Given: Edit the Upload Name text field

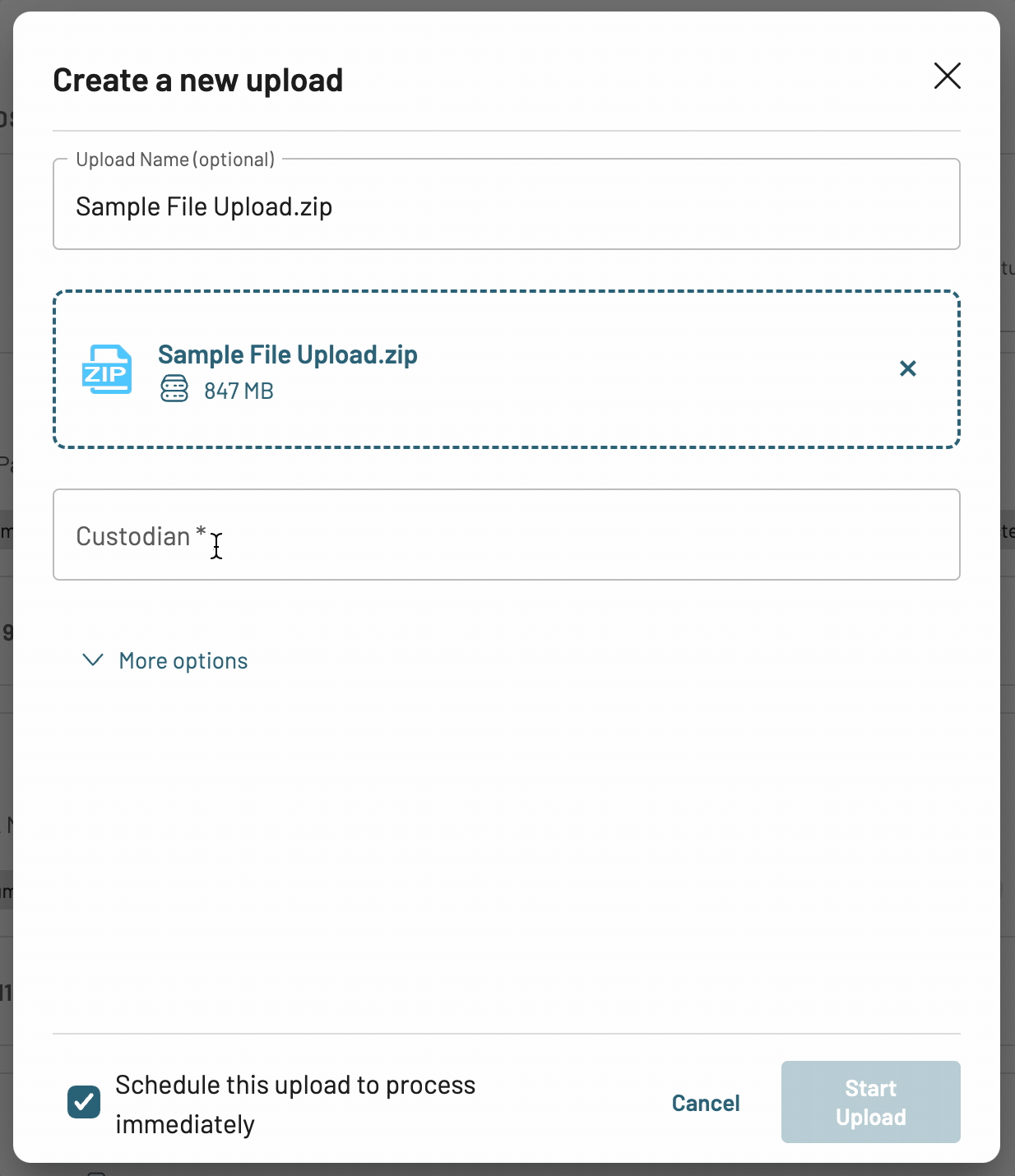Looking at the screenshot, I should pyautogui.click(x=507, y=206).
